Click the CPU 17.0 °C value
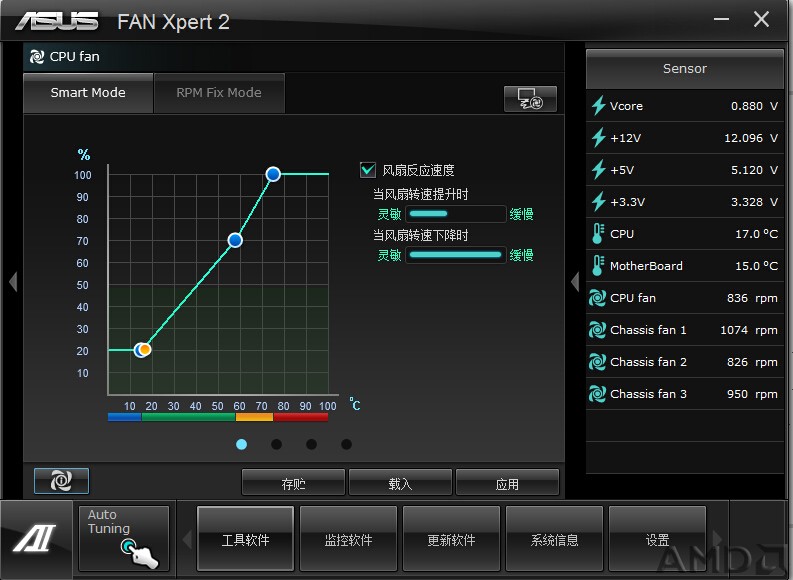Viewport: 793px width, 580px height. click(x=756, y=234)
